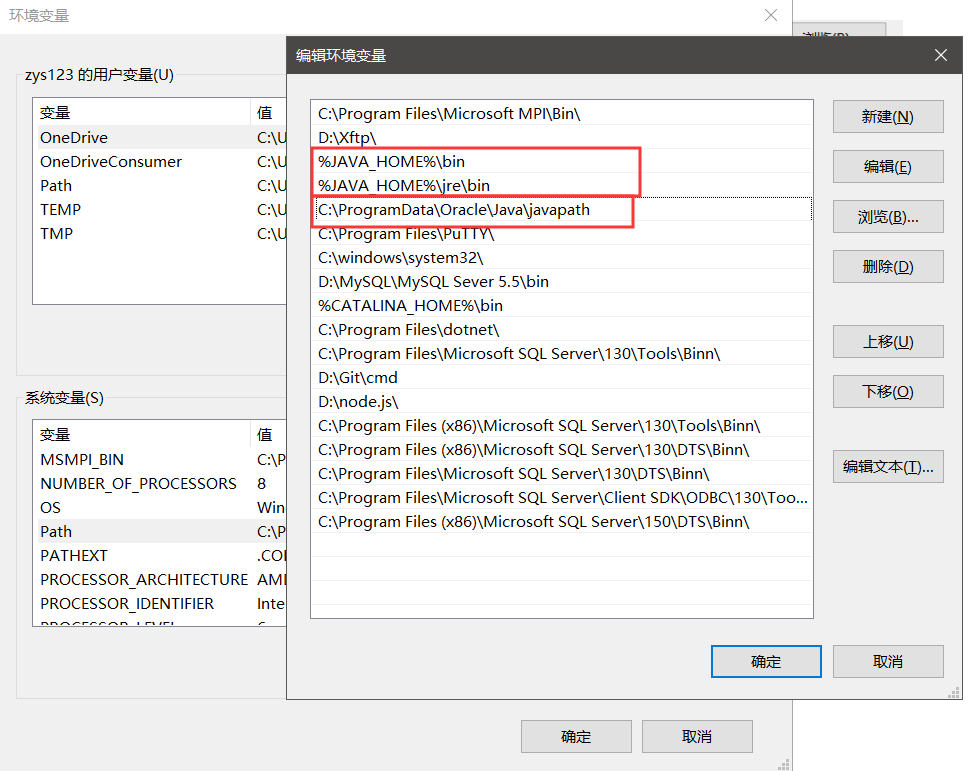Select the C:\Program Files\Microsoft MPI\Bin\ entry
The height and width of the screenshot is (771, 968).
(562, 114)
